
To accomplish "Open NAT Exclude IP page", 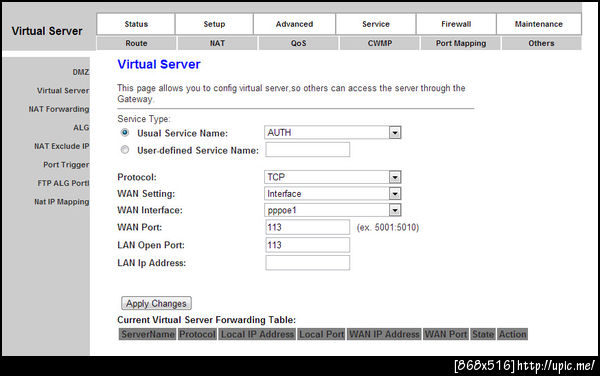I will 61,146.
